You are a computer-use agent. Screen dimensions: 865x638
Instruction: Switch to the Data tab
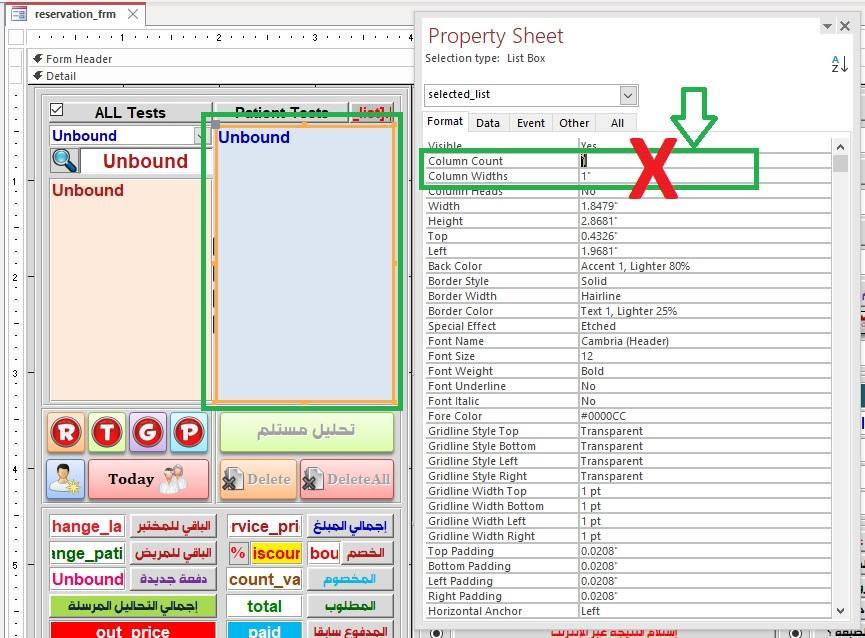488,123
